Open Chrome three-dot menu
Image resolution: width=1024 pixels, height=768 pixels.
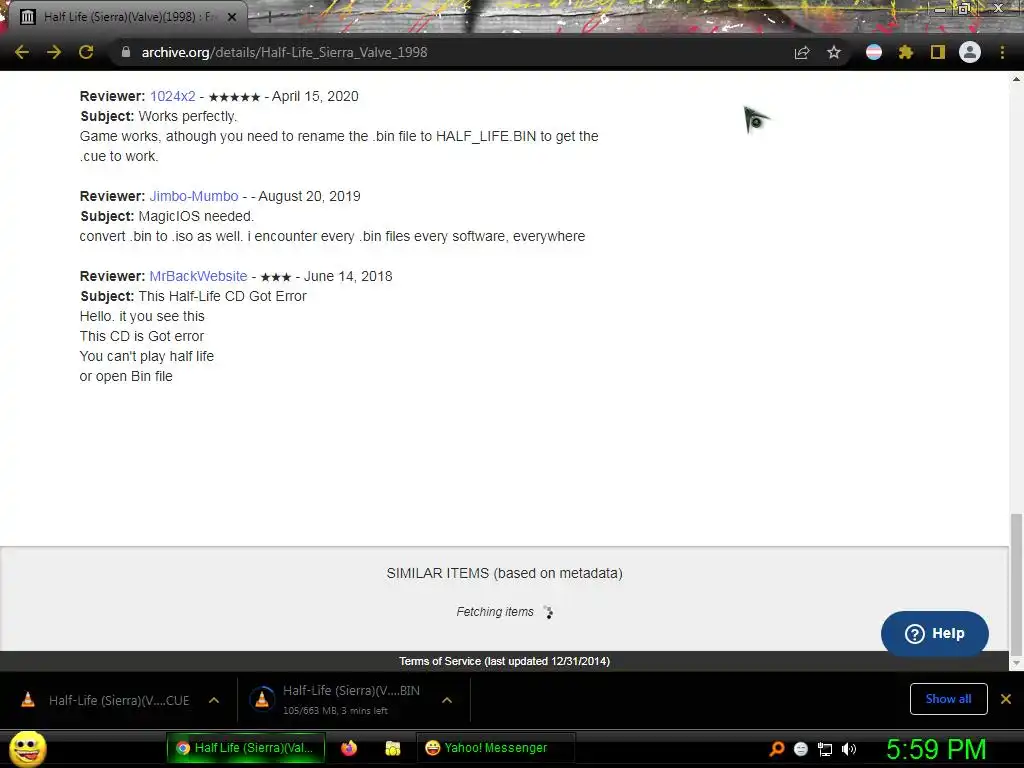(1002, 52)
